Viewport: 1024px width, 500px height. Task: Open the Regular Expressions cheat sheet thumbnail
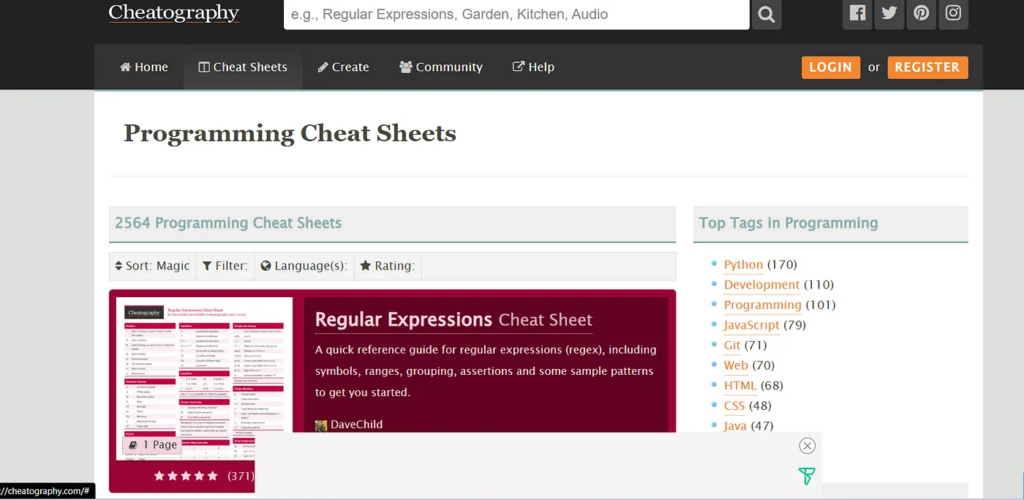tap(204, 379)
